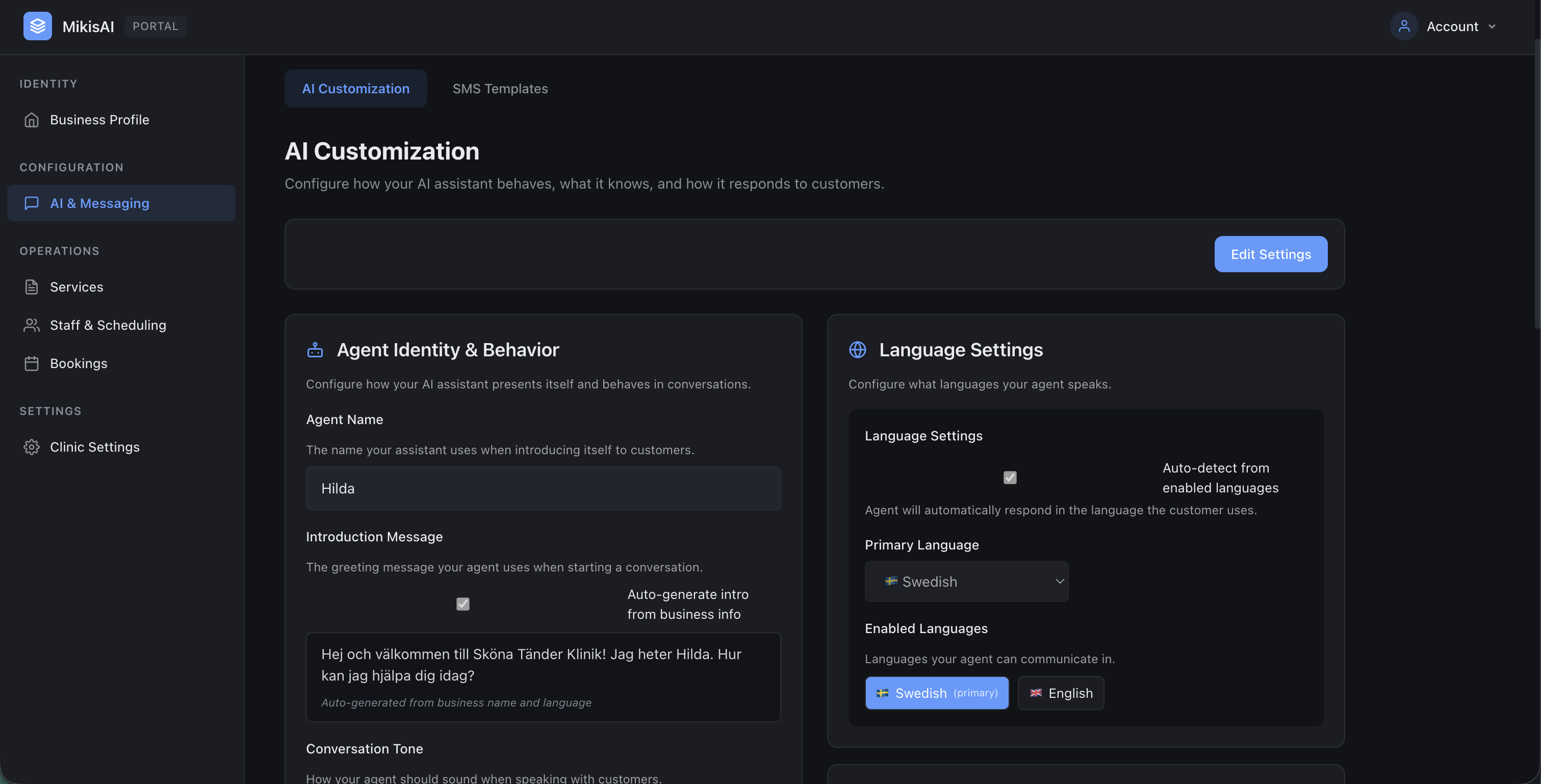The height and width of the screenshot is (784, 1541).
Task: Open Business Profile in the sidebar
Action: pos(121,120)
